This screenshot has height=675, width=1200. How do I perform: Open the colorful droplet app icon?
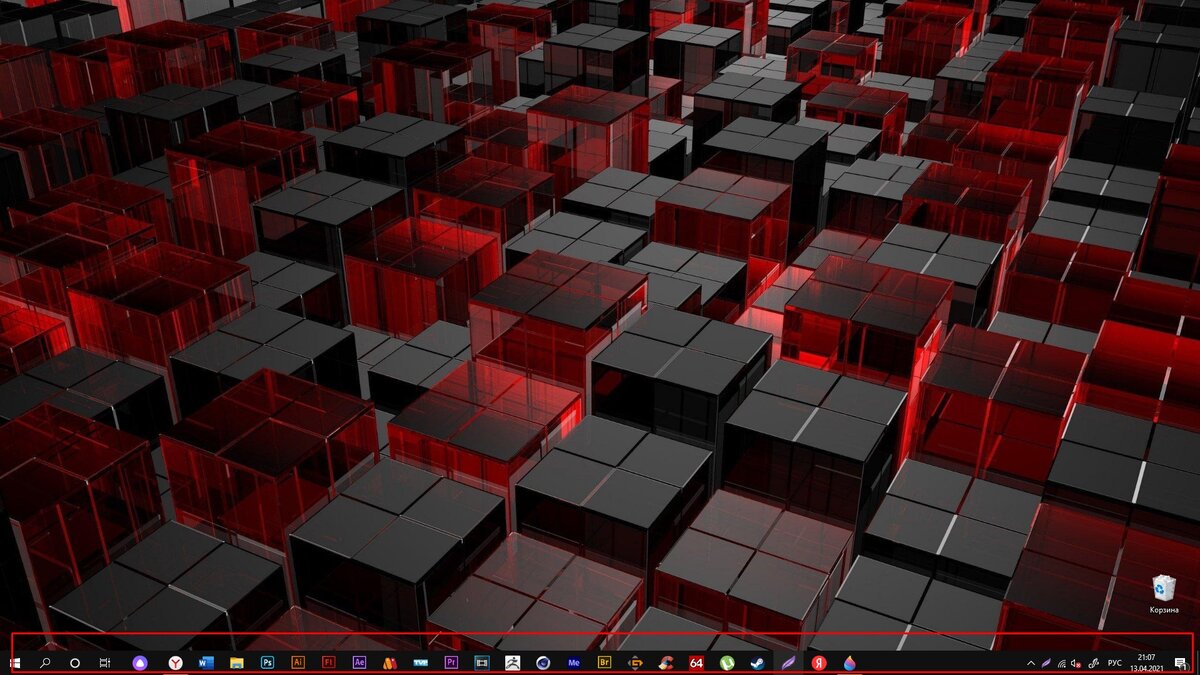click(849, 663)
